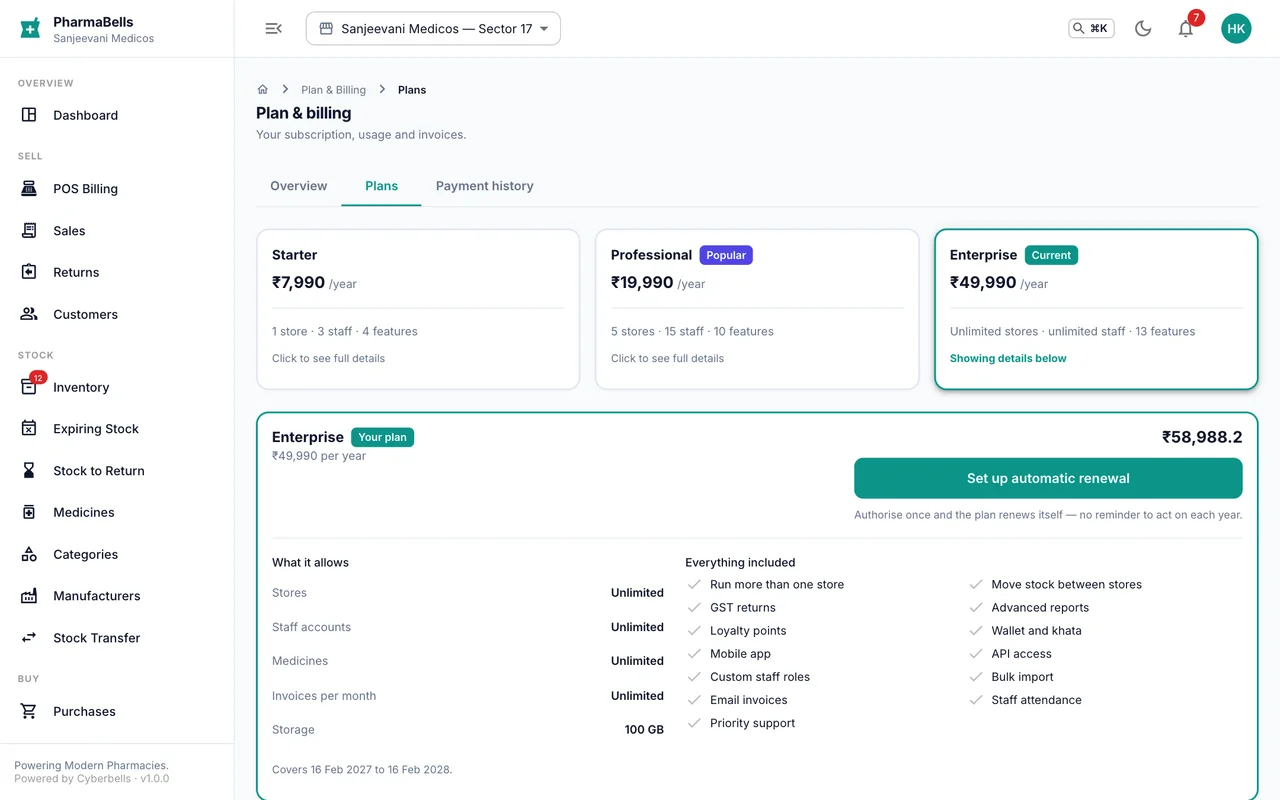Switch to the Overview tab
Viewport: 1280px width, 800px height.
(299, 186)
